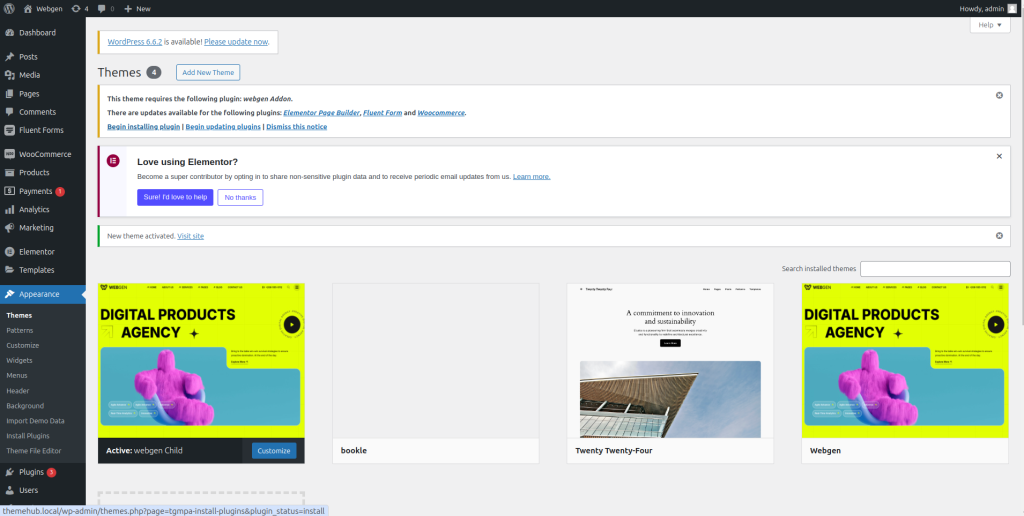
Task: Open the Fluent Form plugin link
Action: pyautogui.click(x=382, y=112)
